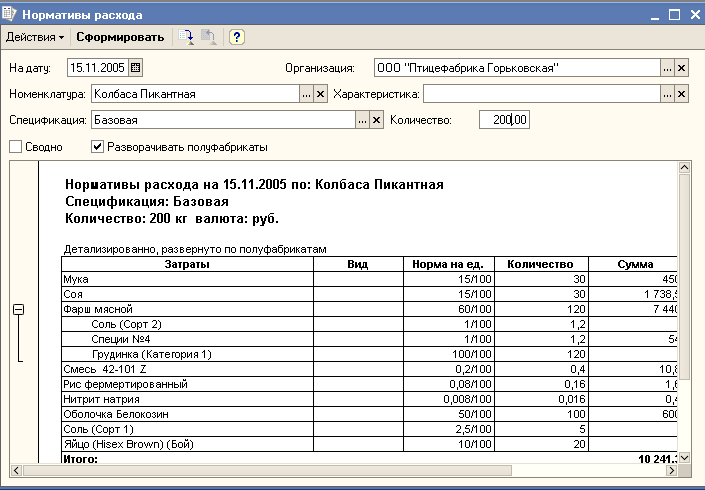The height and width of the screenshot is (490, 705).
Task: Click the На дату date field
Action: click(x=98, y=68)
